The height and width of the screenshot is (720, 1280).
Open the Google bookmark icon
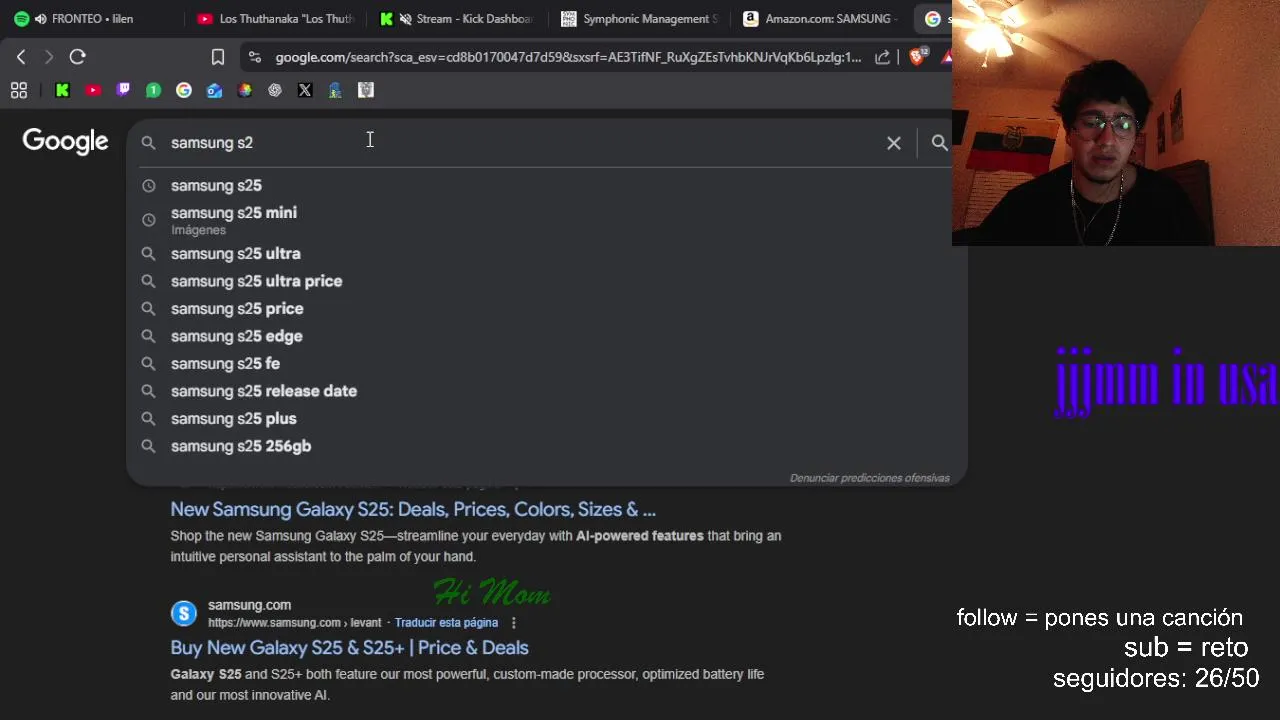tap(184, 90)
